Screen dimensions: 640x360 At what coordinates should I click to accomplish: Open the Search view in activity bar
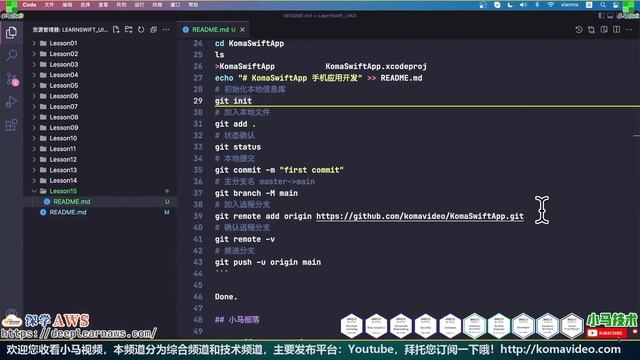[x=11, y=55]
